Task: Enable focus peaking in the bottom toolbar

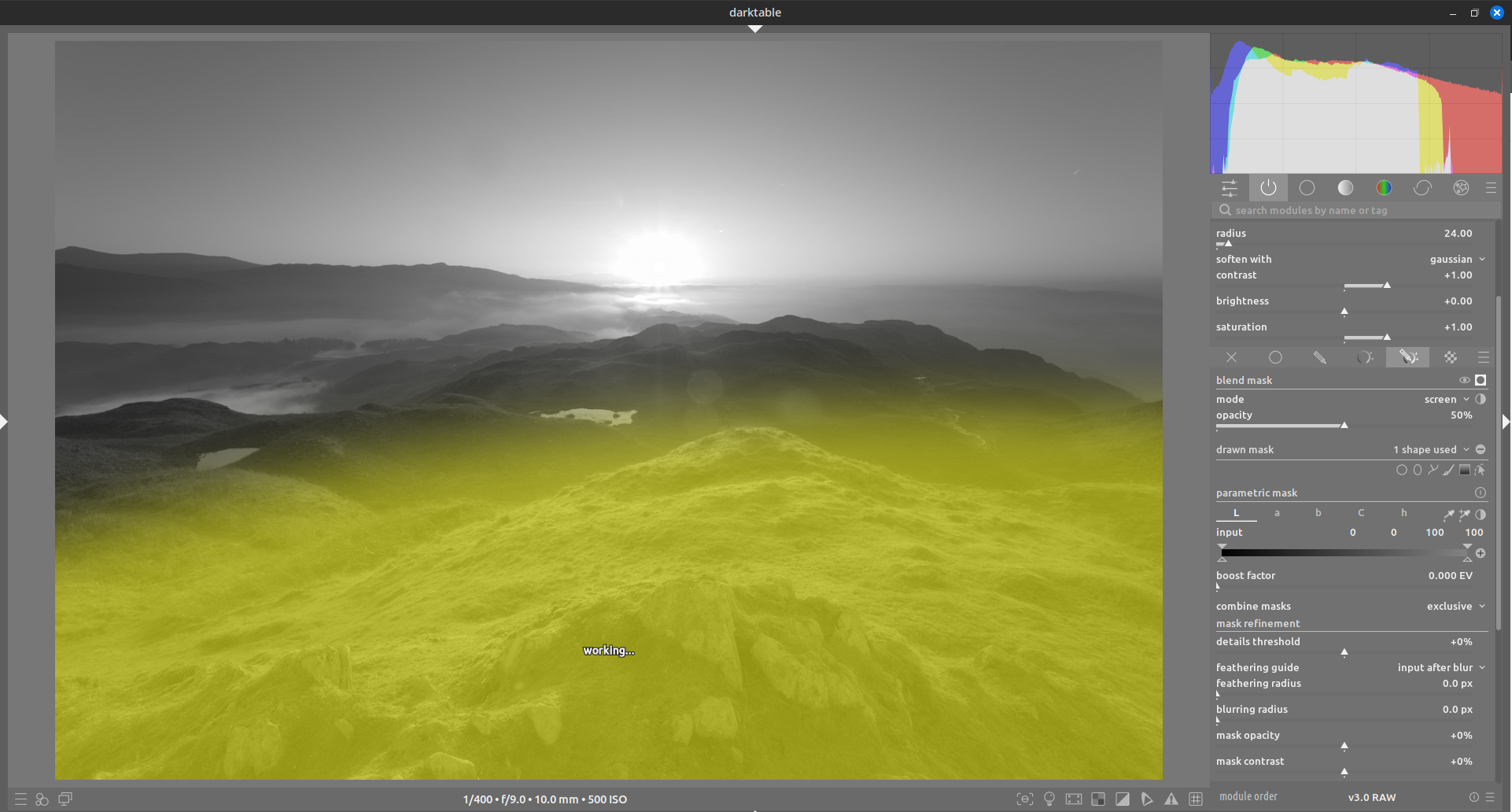Action: coord(1024,799)
